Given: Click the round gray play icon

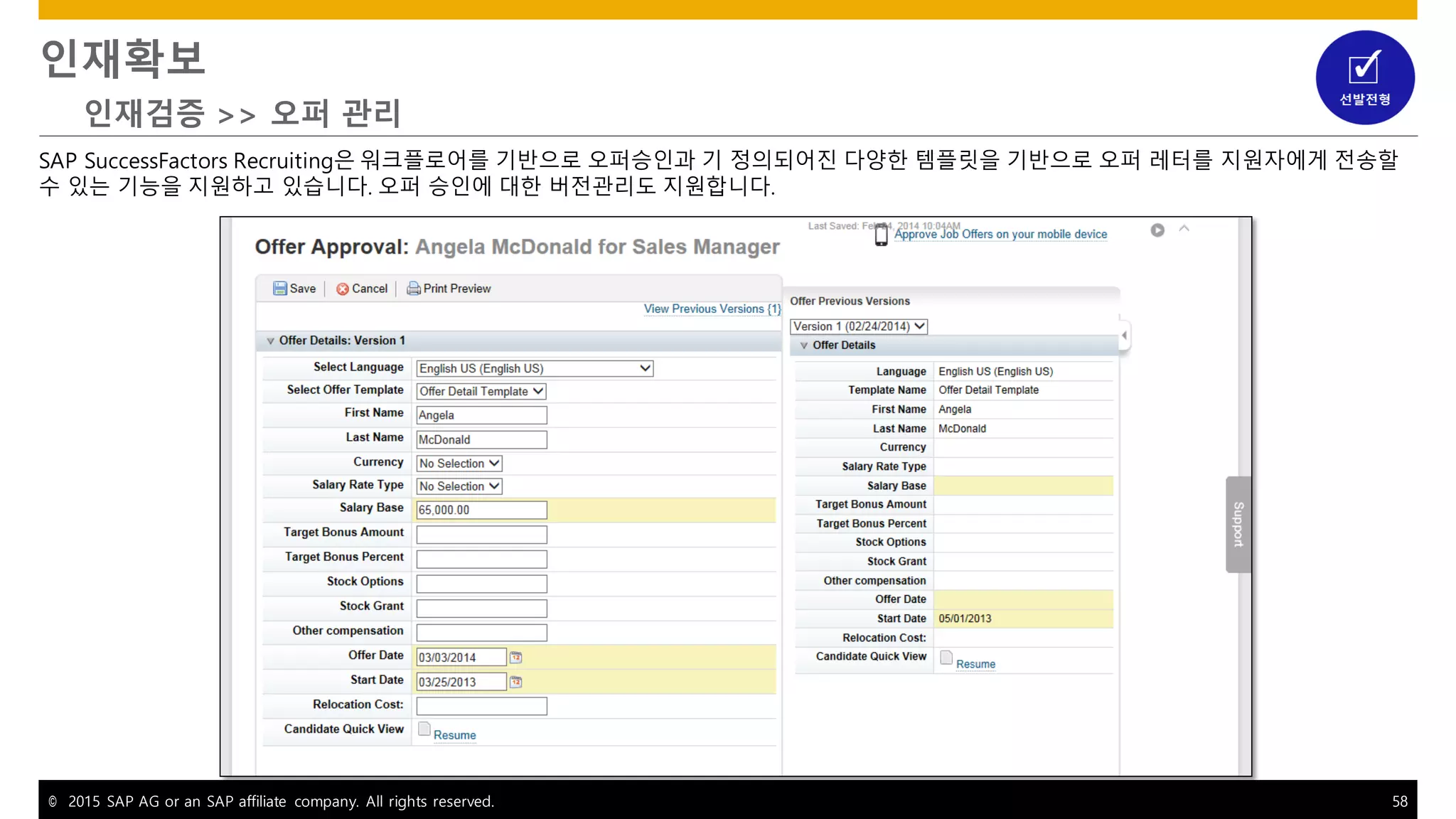Looking at the screenshot, I should pyautogui.click(x=1157, y=230).
